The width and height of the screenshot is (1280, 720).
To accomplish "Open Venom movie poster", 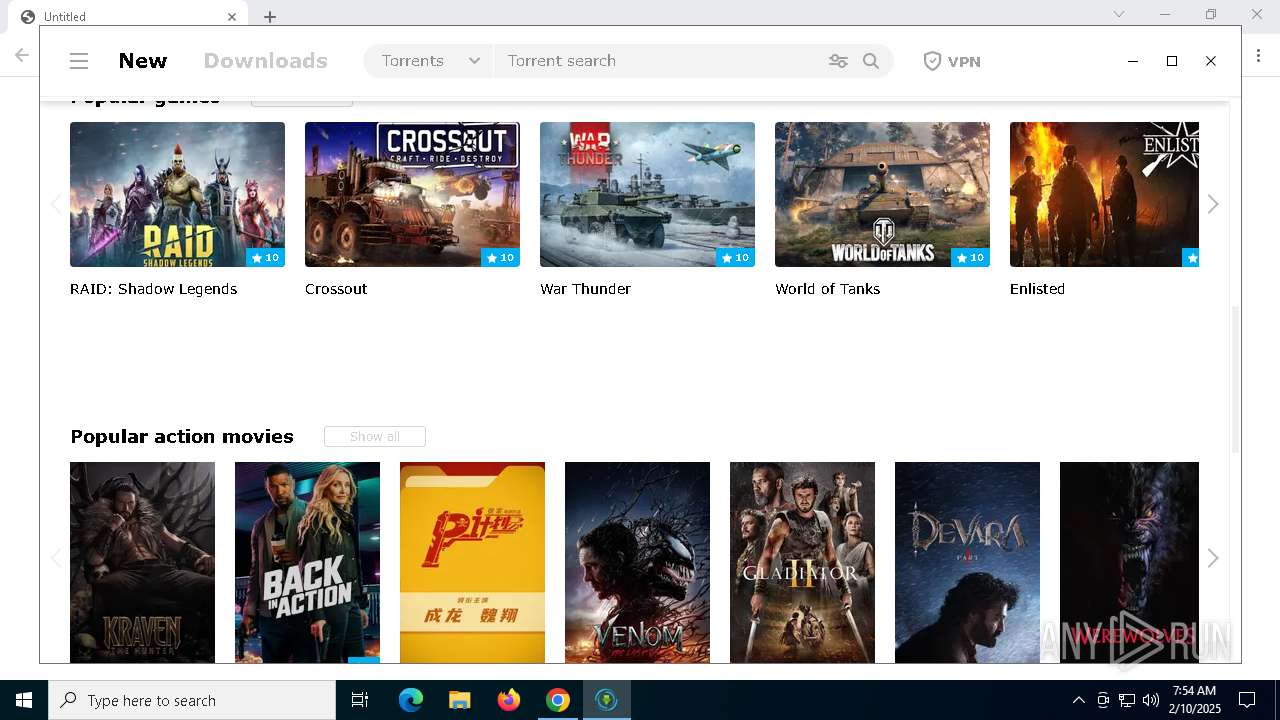I will [x=637, y=562].
